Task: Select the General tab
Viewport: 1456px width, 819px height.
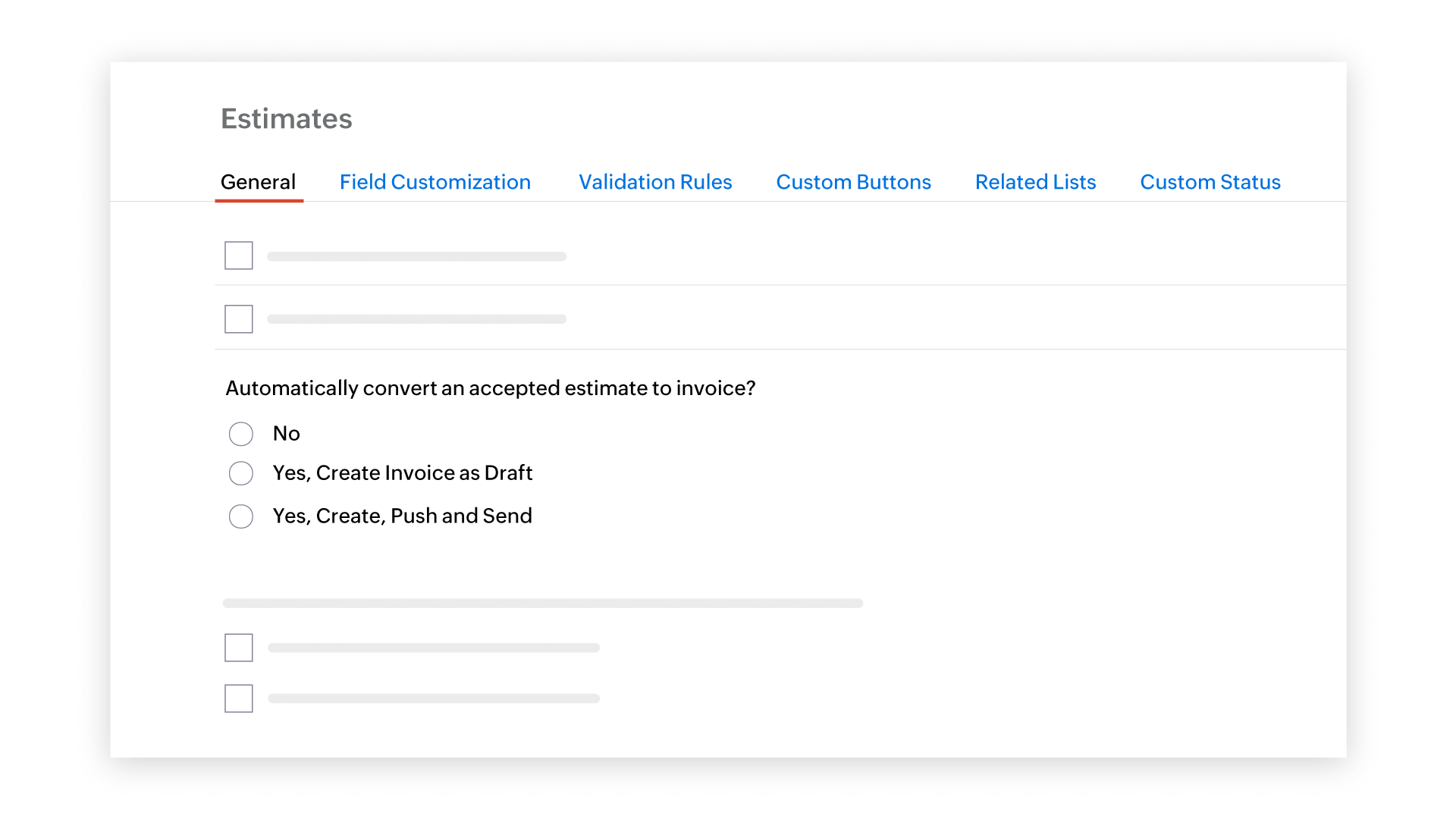Action: point(258,182)
